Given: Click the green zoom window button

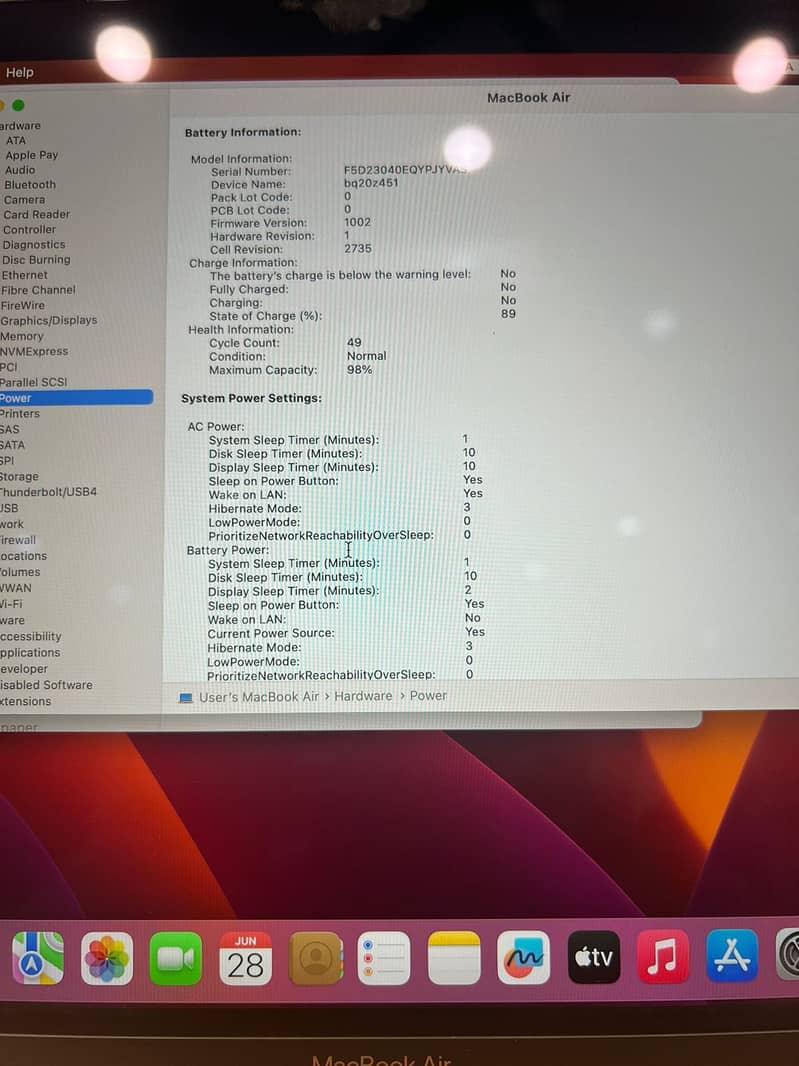Looking at the screenshot, I should [18, 105].
